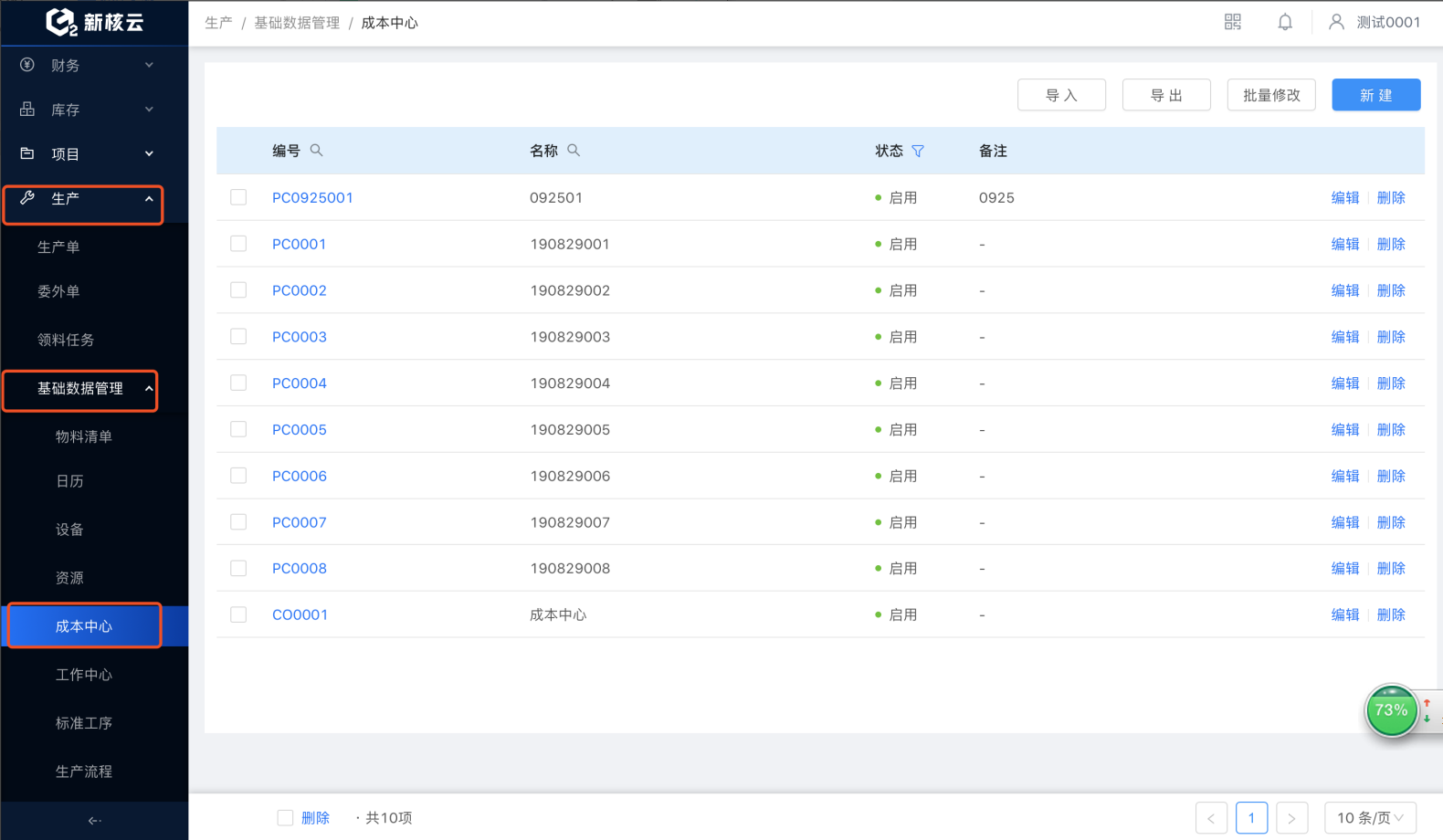Collapse the sidebar with the arrow icon

[94, 821]
